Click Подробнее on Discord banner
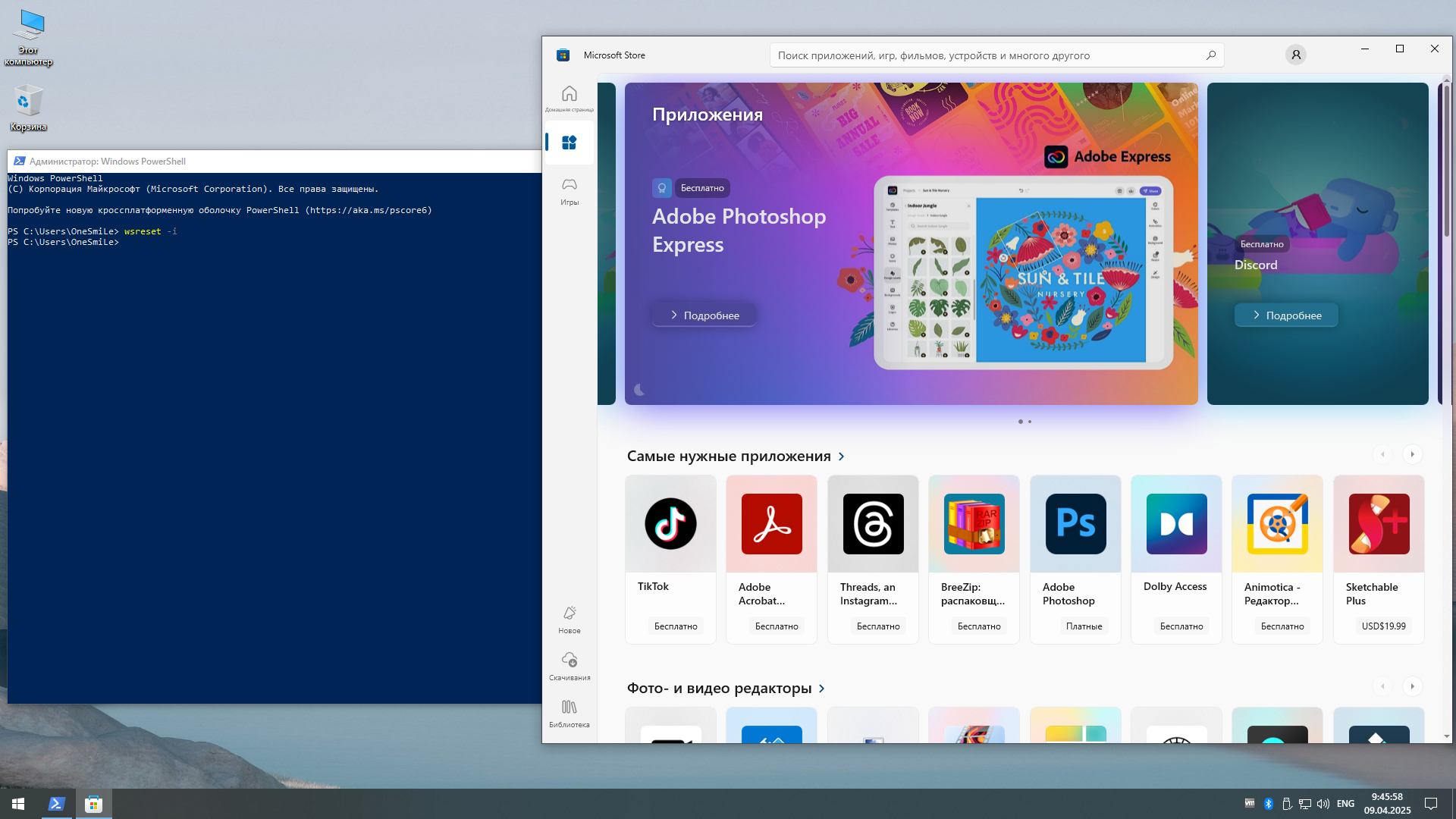1456x819 pixels. 1286,315
